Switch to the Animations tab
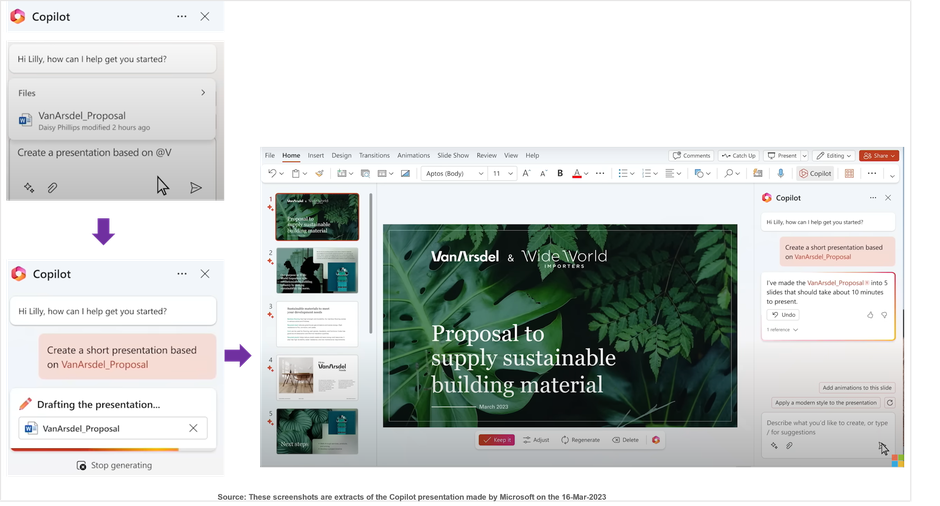 [414, 155]
